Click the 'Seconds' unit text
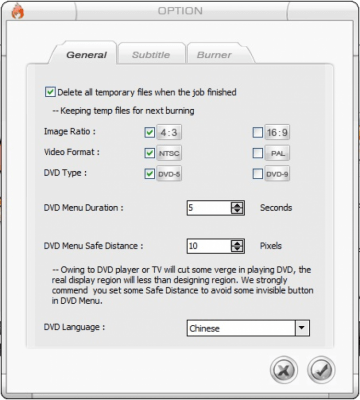 coord(276,208)
